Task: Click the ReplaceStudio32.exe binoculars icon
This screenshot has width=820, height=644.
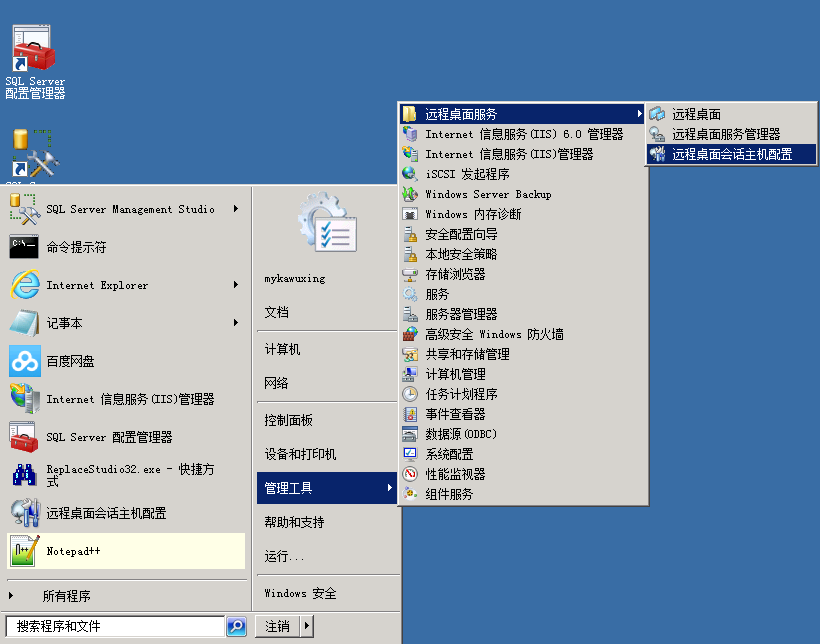Action: point(25,475)
